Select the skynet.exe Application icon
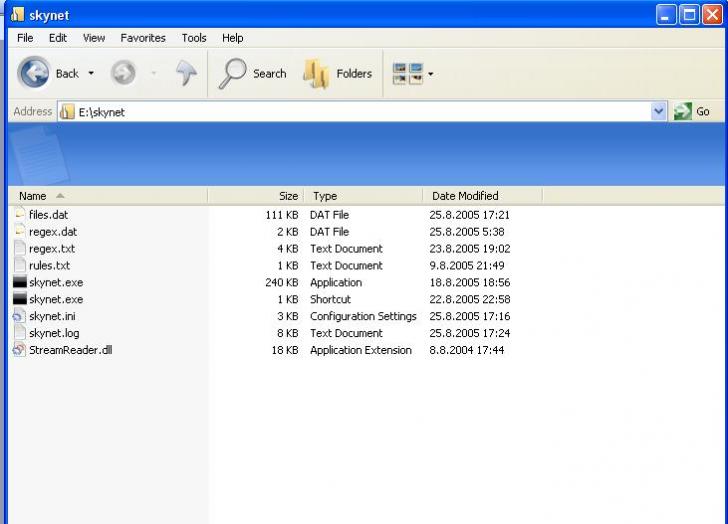The image size is (728, 524). (x=20, y=282)
